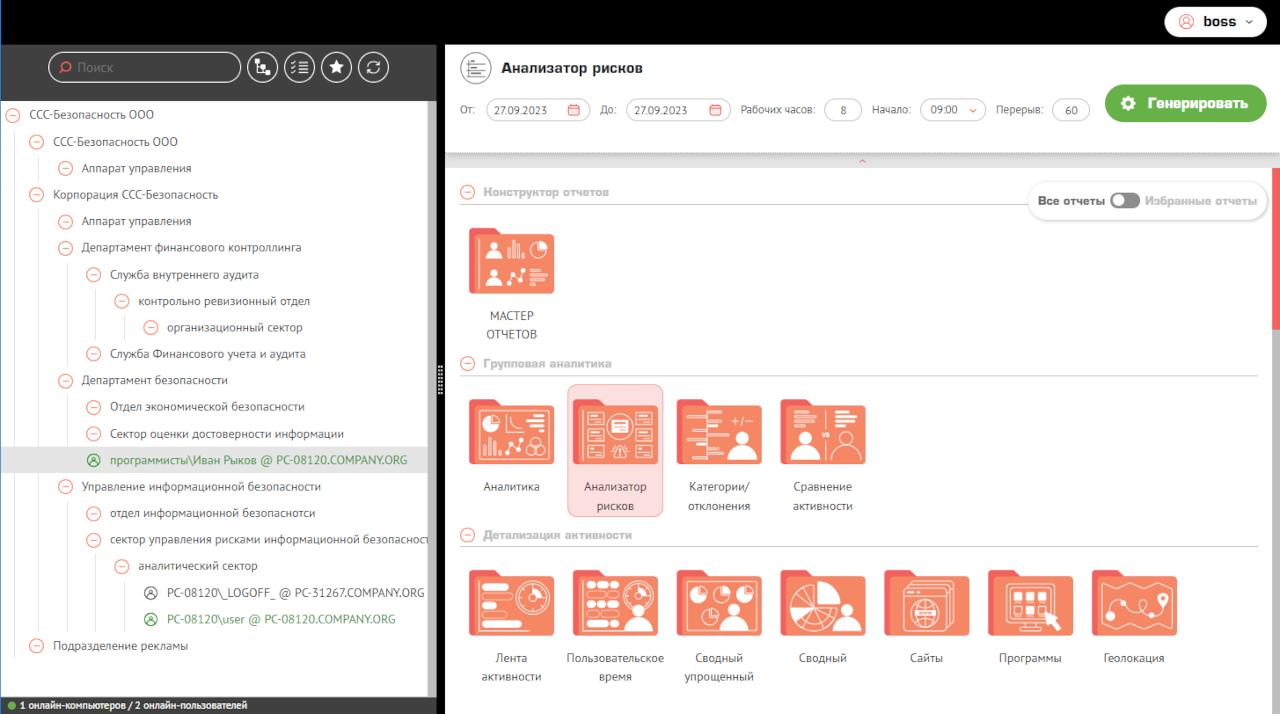The height and width of the screenshot is (714, 1280).
Task: Select user Иван Рыков in tree
Action: [x=258, y=461]
